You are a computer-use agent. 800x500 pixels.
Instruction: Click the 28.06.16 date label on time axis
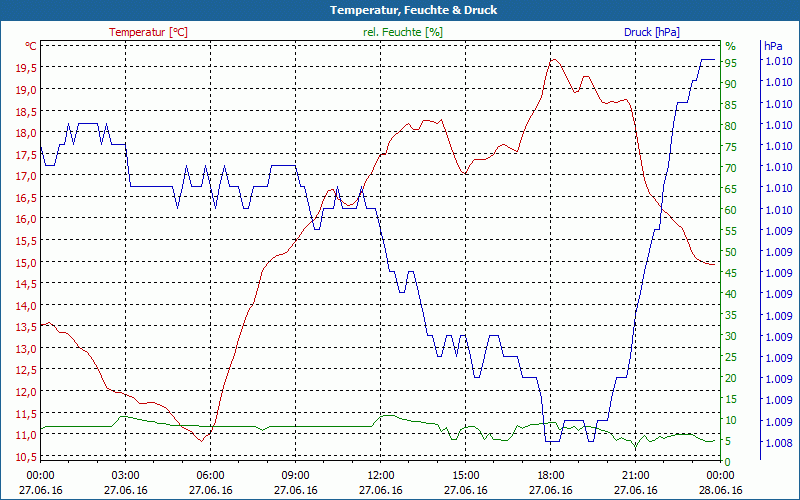(720, 490)
